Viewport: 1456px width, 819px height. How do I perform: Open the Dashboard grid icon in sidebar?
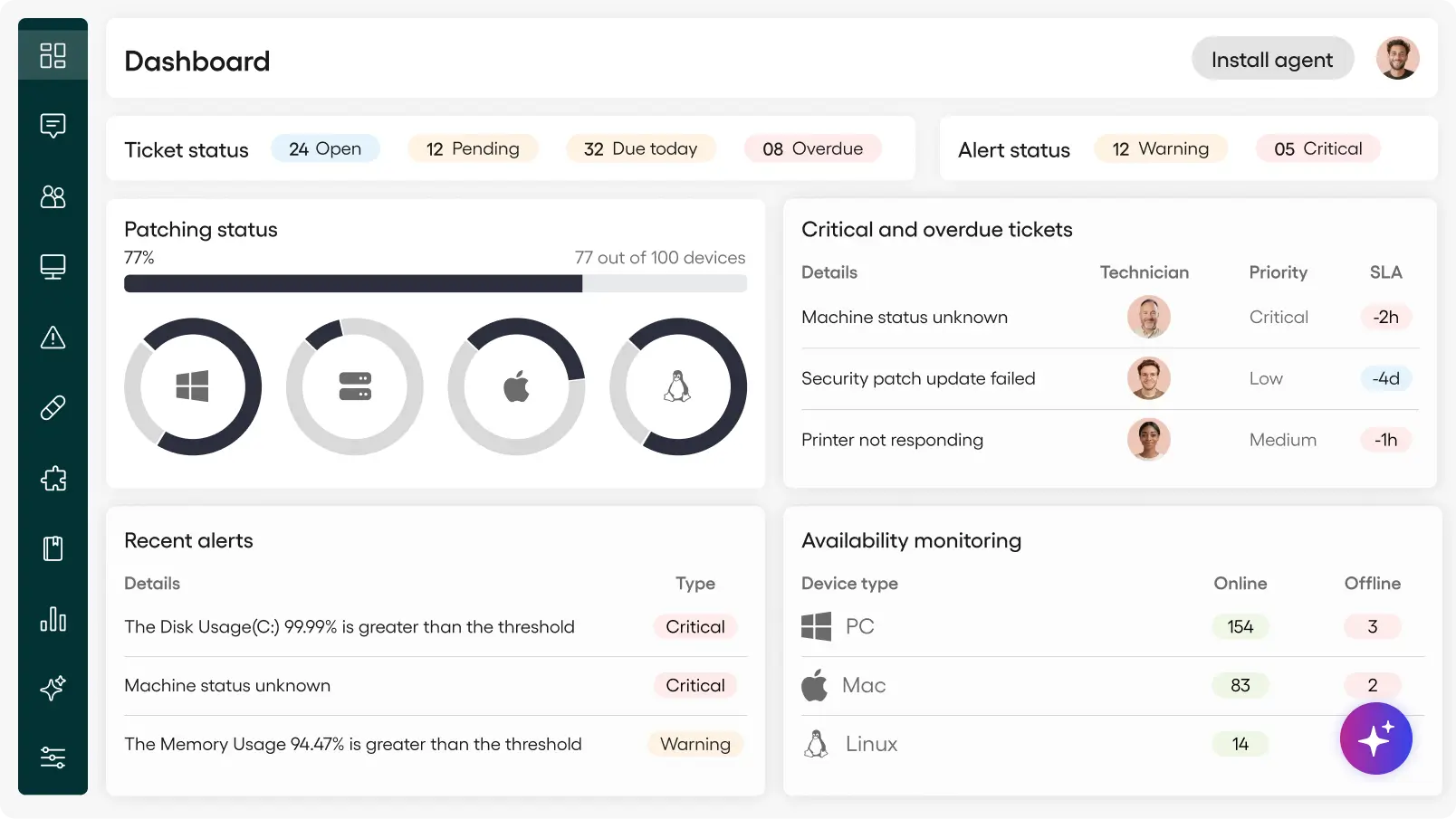(x=53, y=55)
